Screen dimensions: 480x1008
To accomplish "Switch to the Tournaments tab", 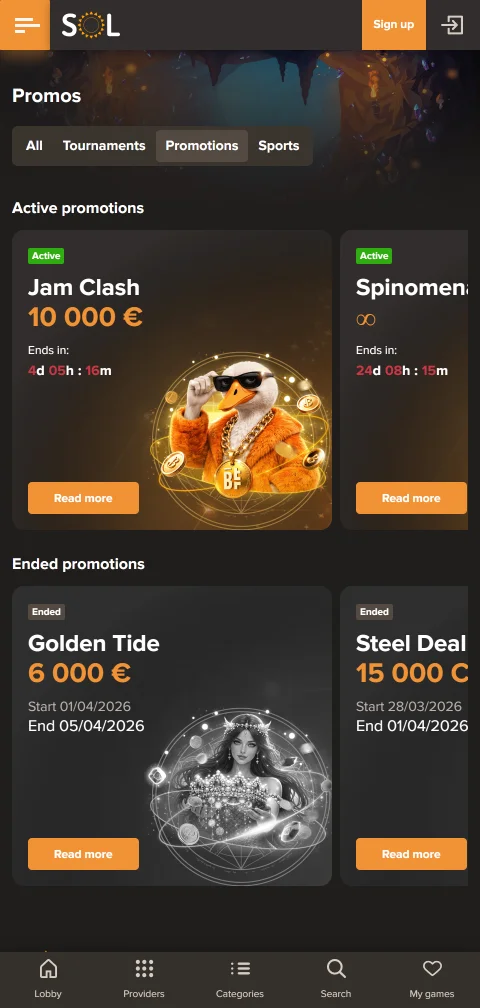I will (x=104, y=146).
